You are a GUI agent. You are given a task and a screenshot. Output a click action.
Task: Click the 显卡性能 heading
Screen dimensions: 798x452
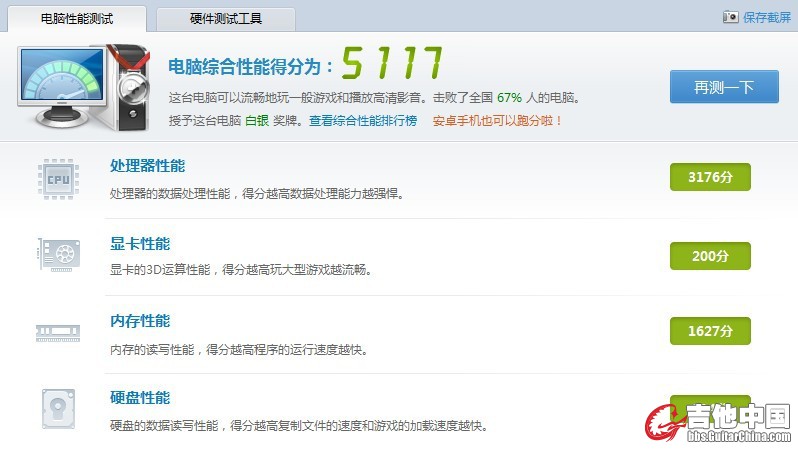(x=140, y=244)
